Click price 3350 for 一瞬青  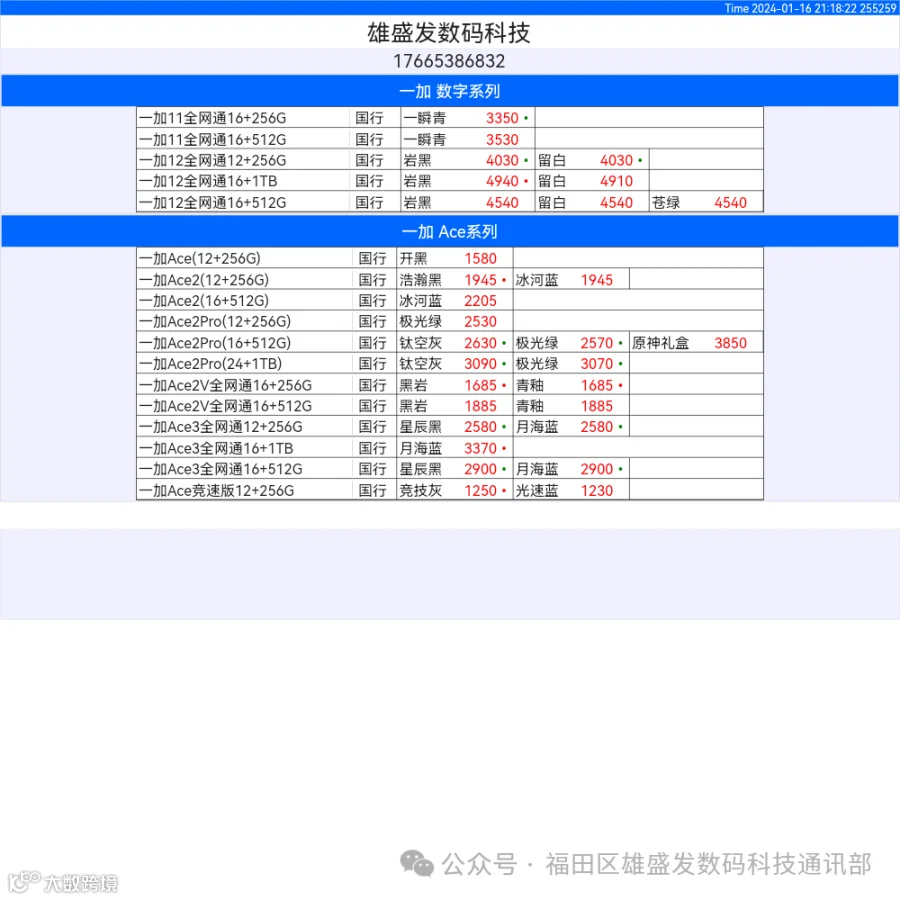point(502,118)
